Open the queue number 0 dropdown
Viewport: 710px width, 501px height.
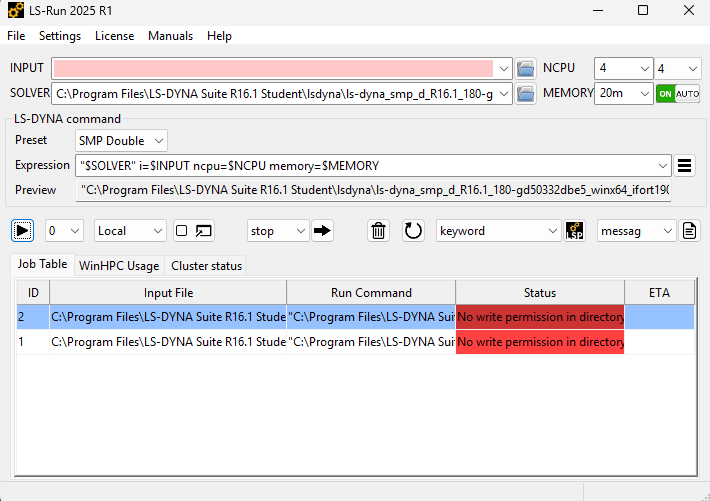(64, 231)
